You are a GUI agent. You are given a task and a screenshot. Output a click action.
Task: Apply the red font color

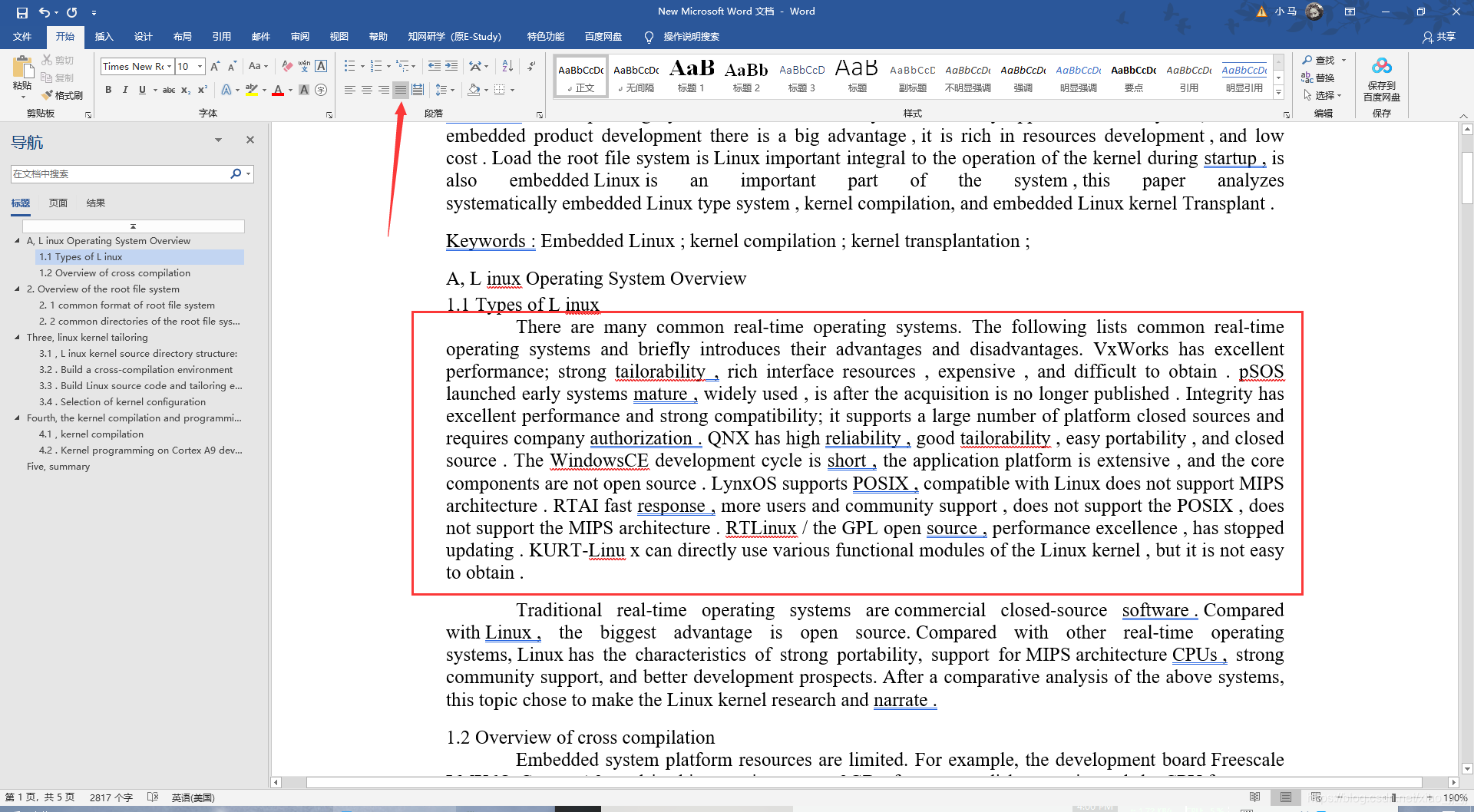point(278,90)
